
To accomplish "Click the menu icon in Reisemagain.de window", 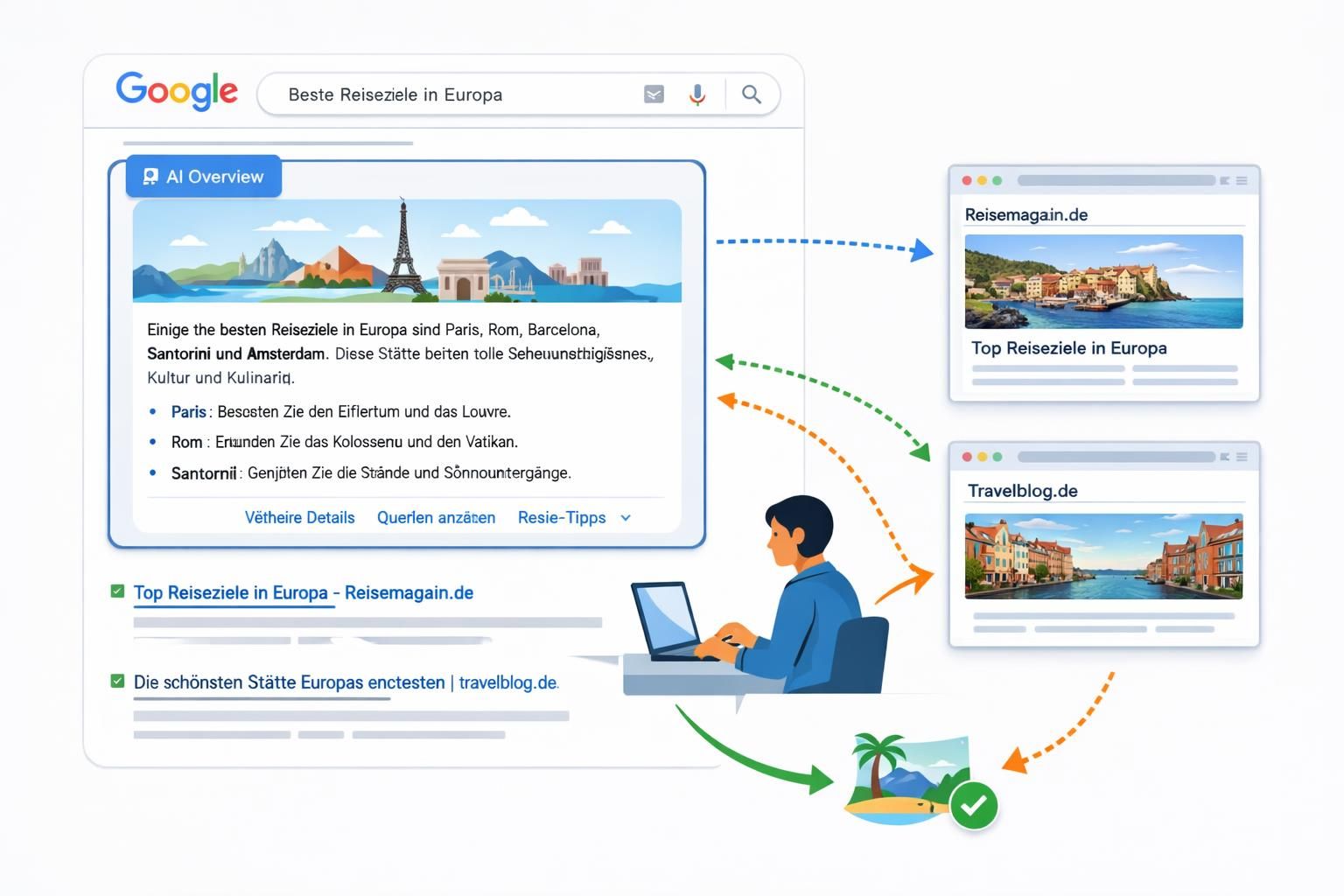I will click(x=1242, y=180).
